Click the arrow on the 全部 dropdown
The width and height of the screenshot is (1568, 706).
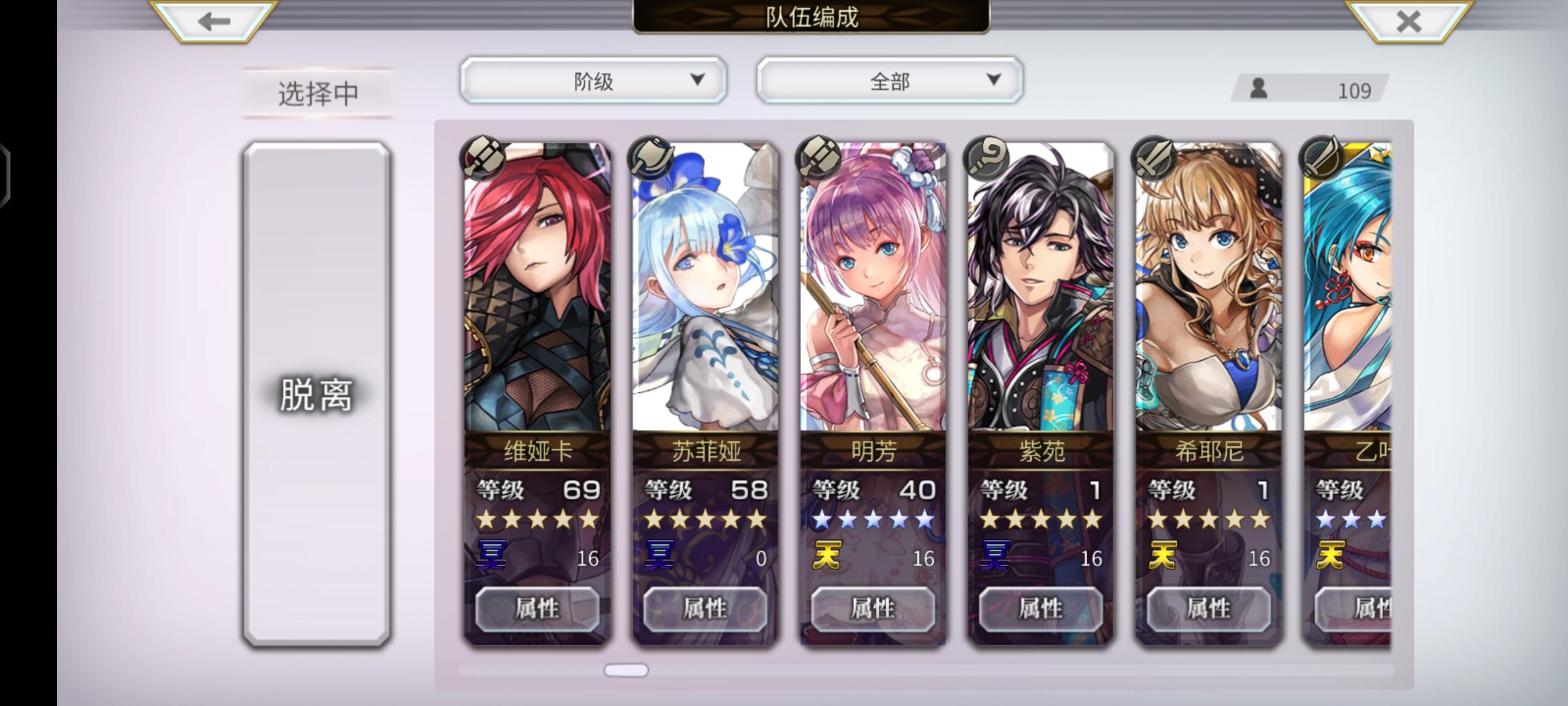(994, 80)
